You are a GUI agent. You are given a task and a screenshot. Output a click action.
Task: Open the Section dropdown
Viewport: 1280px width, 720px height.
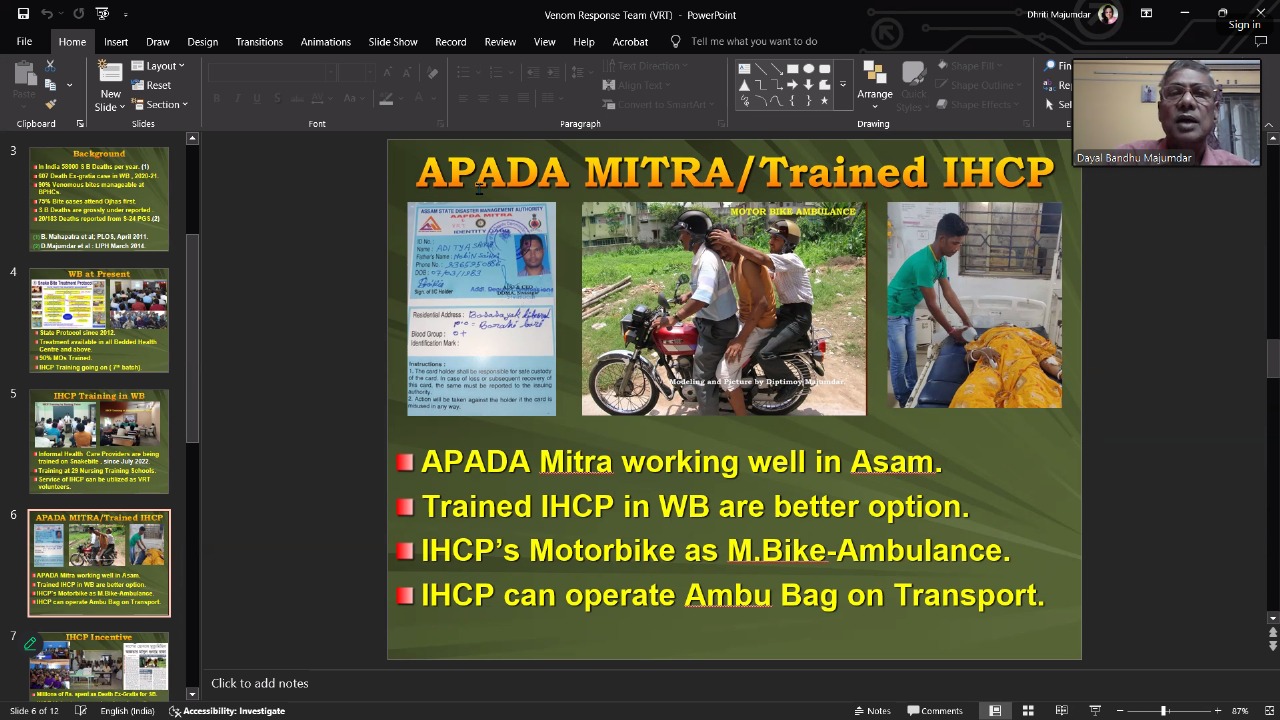159,104
